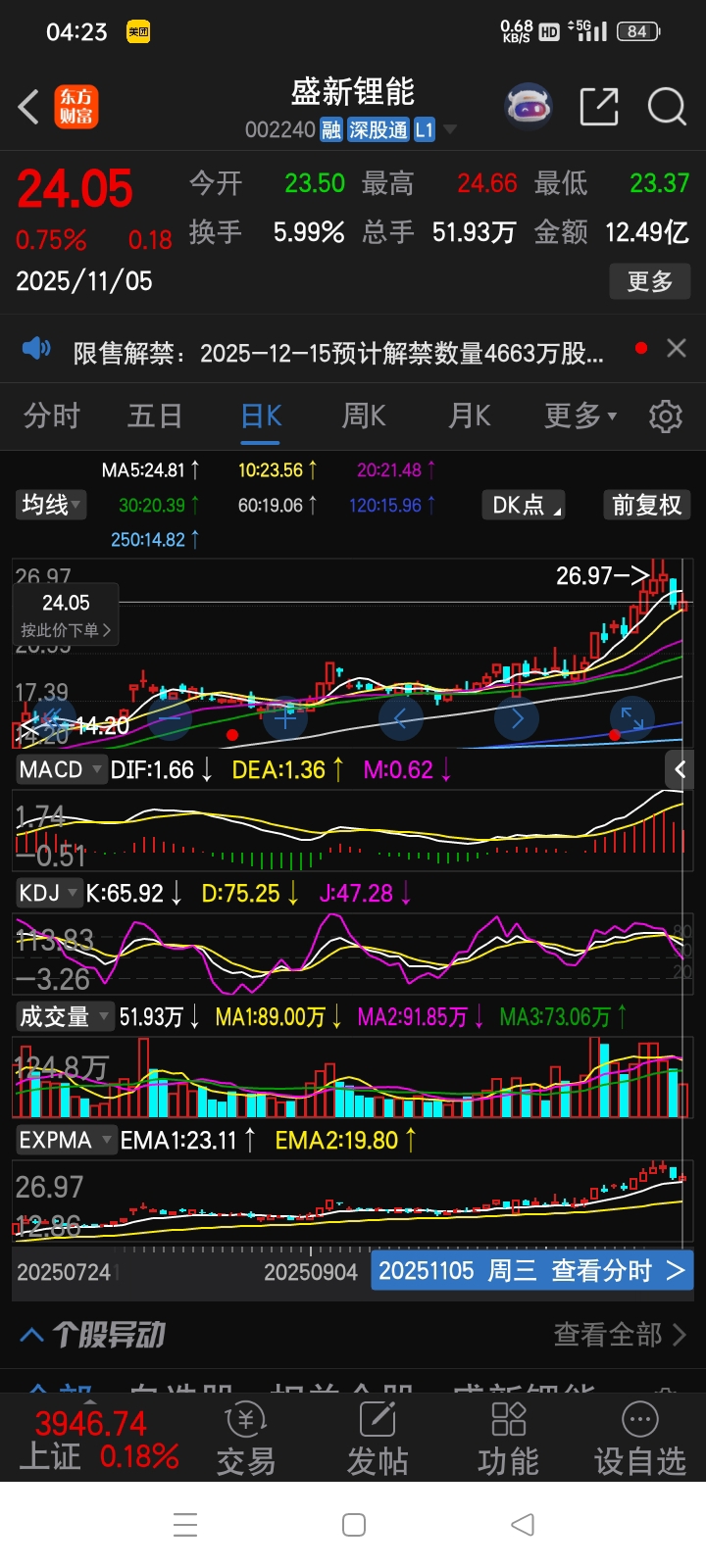Tap the speaker announcement icon
The image size is (706, 1568).
[x=36, y=348]
